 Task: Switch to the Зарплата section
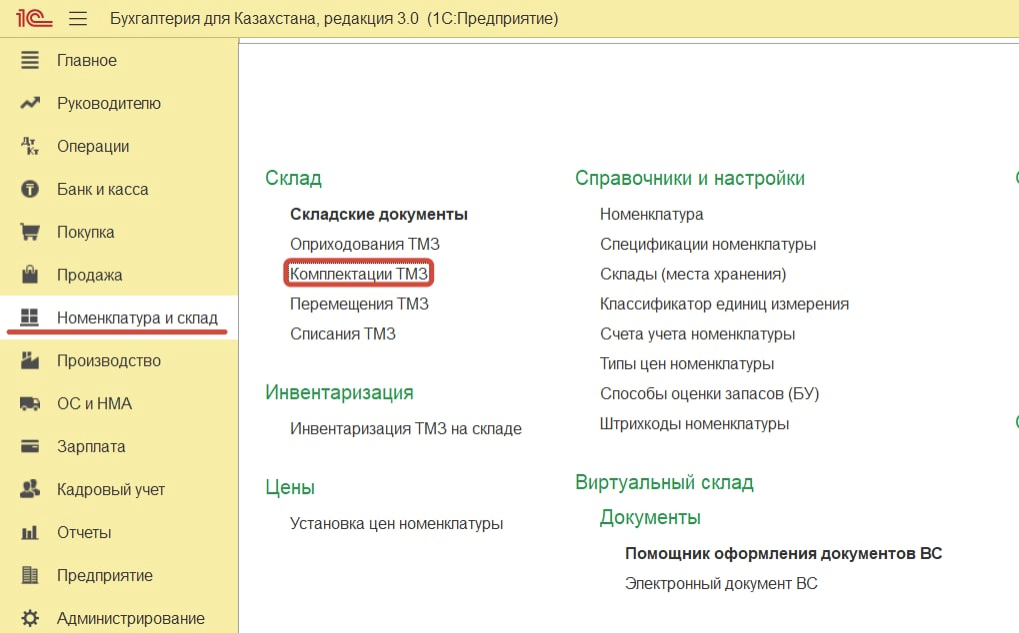tap(92, 447)
